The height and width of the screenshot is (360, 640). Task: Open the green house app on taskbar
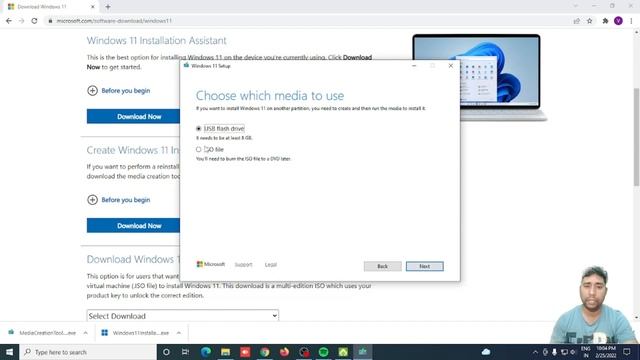[343, 352]
